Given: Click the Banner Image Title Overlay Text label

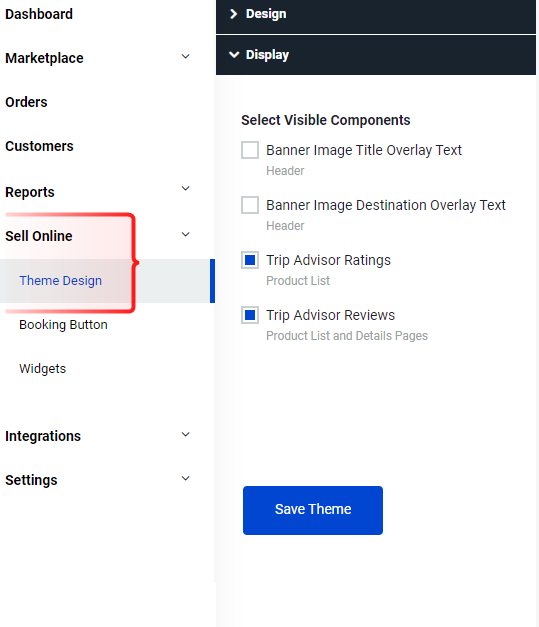Looking at the screenshot, I should 364,150.
